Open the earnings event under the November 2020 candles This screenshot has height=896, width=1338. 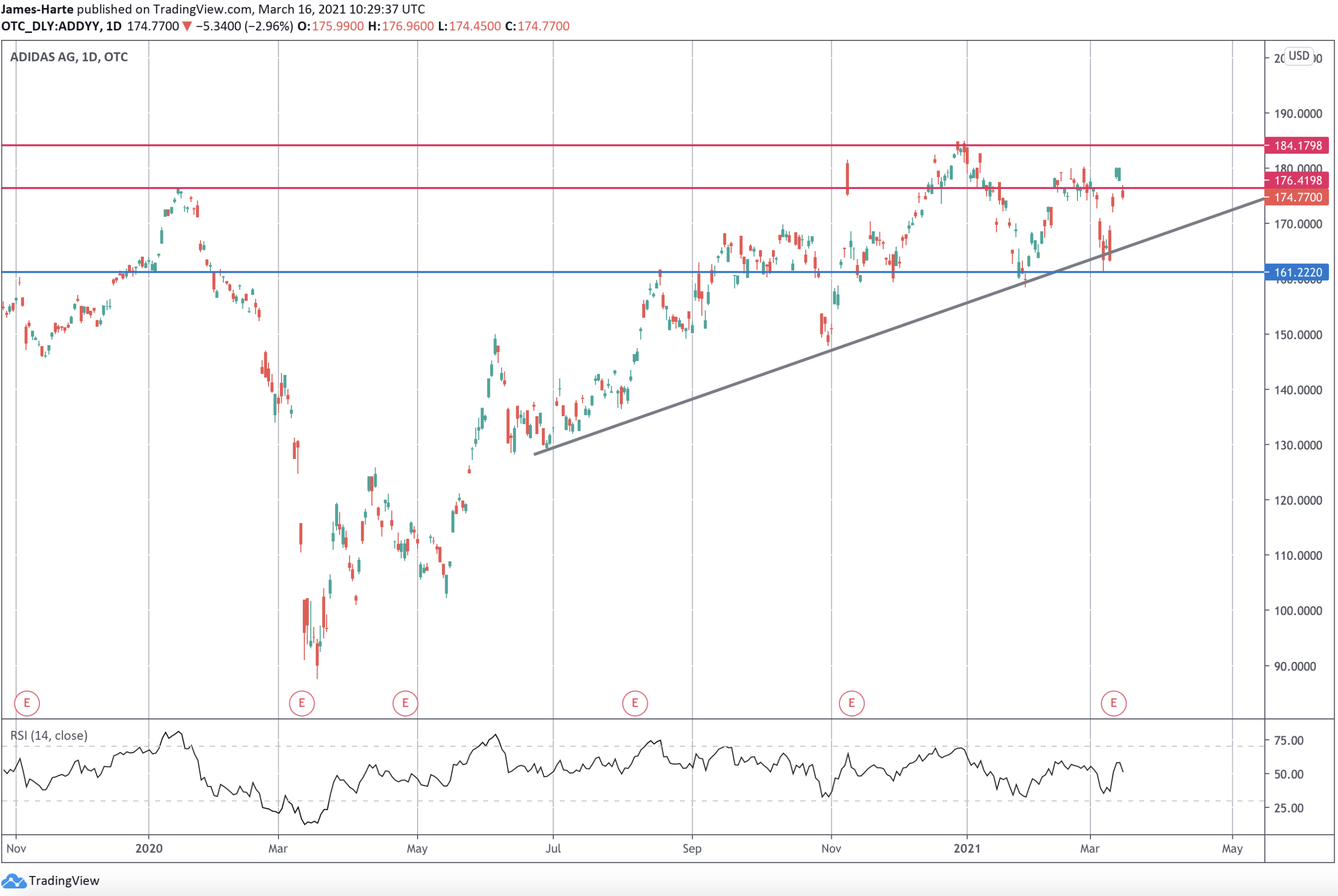852,704
